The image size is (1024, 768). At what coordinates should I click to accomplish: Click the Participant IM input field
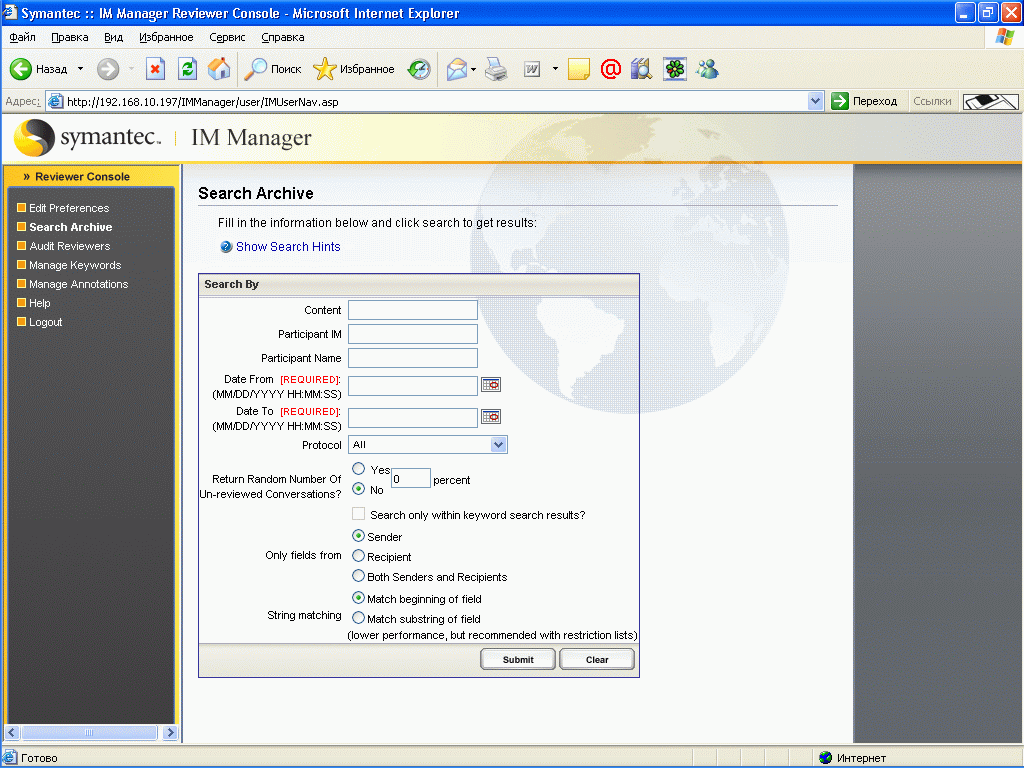tap(413, 334)
